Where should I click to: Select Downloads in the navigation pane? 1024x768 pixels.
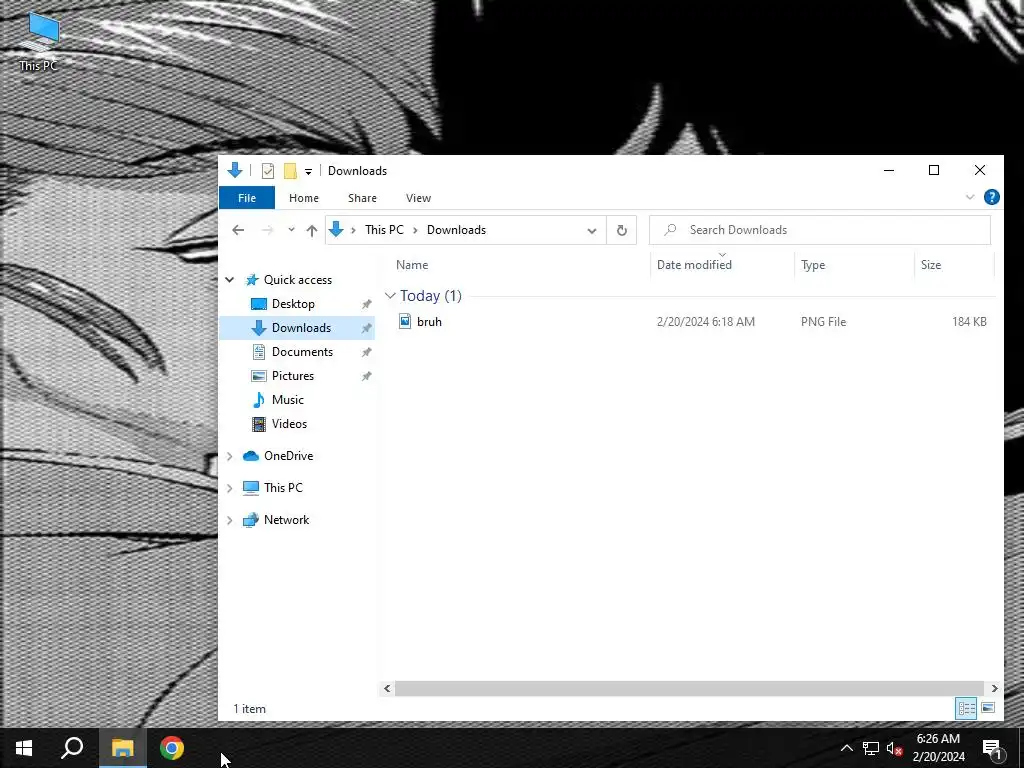click(296, 328)
